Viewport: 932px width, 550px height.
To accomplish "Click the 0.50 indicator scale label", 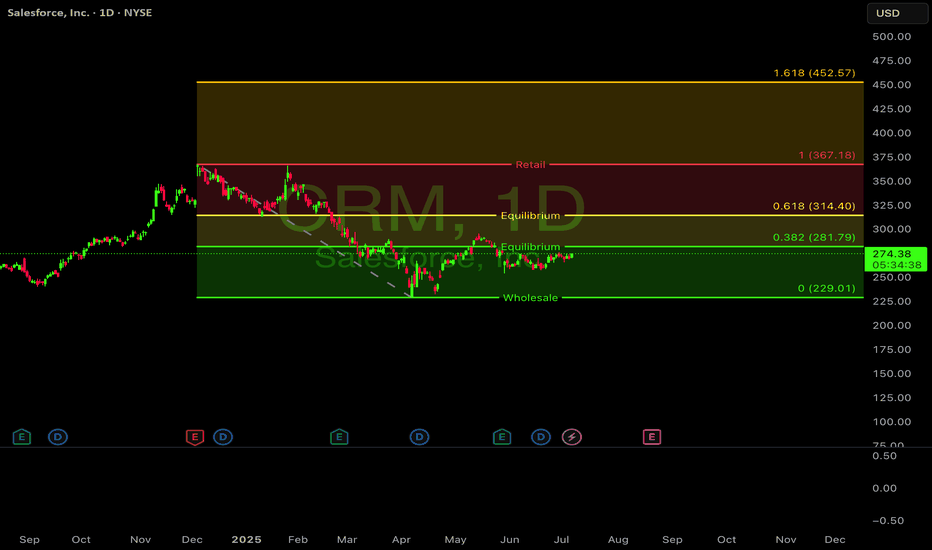I will click(x=884, y=456).
